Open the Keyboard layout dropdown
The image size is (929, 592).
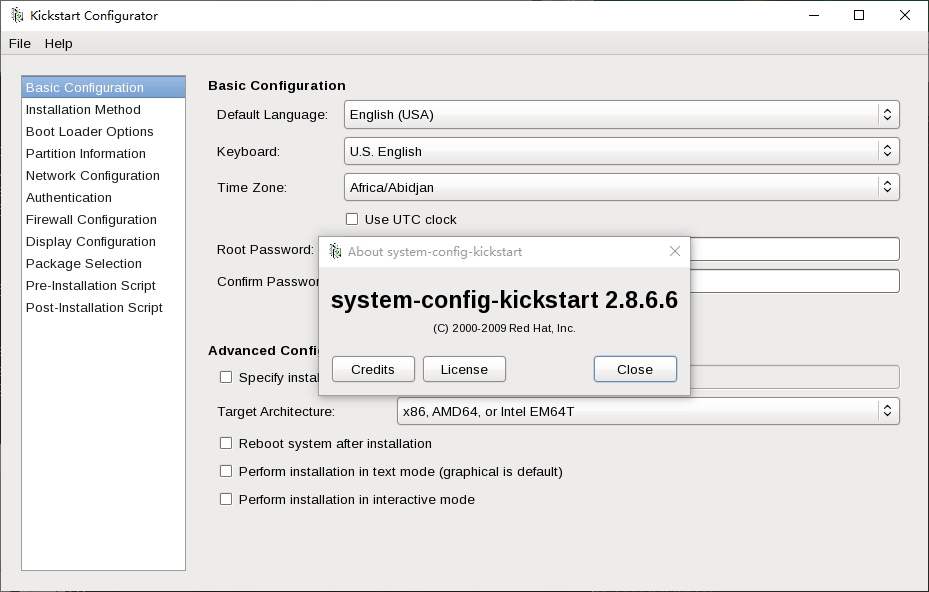pos(622,151)
